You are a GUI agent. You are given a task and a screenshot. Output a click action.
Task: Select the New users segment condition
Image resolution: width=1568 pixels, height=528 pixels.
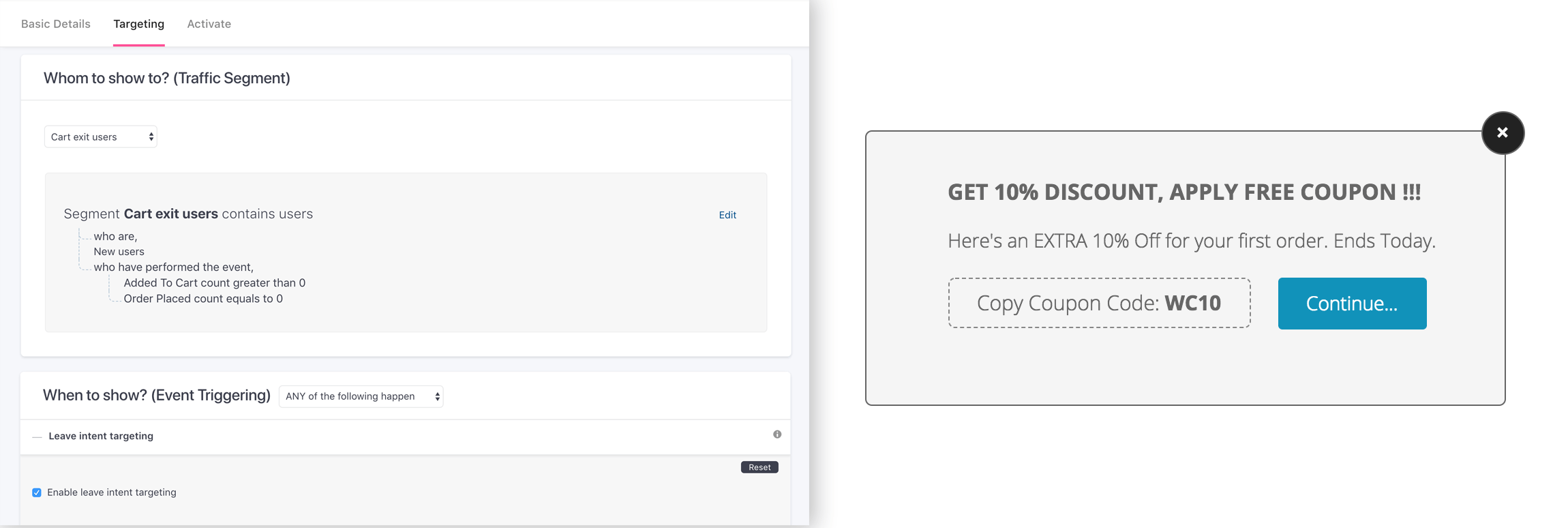(119, 252)
